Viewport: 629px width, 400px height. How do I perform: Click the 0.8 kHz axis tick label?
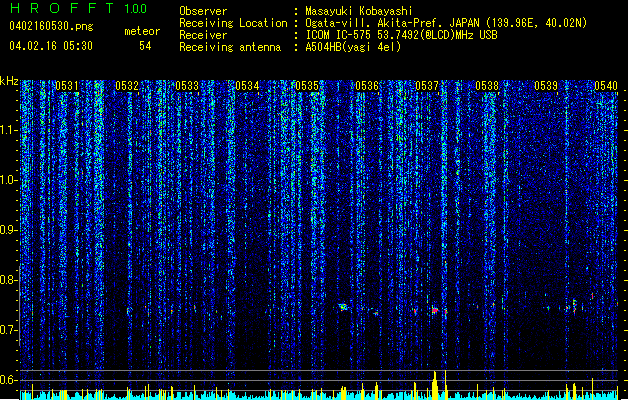click(9, 280)
